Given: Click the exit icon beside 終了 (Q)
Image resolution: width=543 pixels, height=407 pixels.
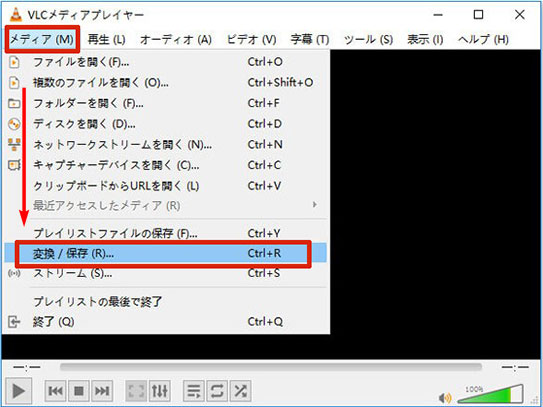Looking at the screenshot, I should 14,322.
